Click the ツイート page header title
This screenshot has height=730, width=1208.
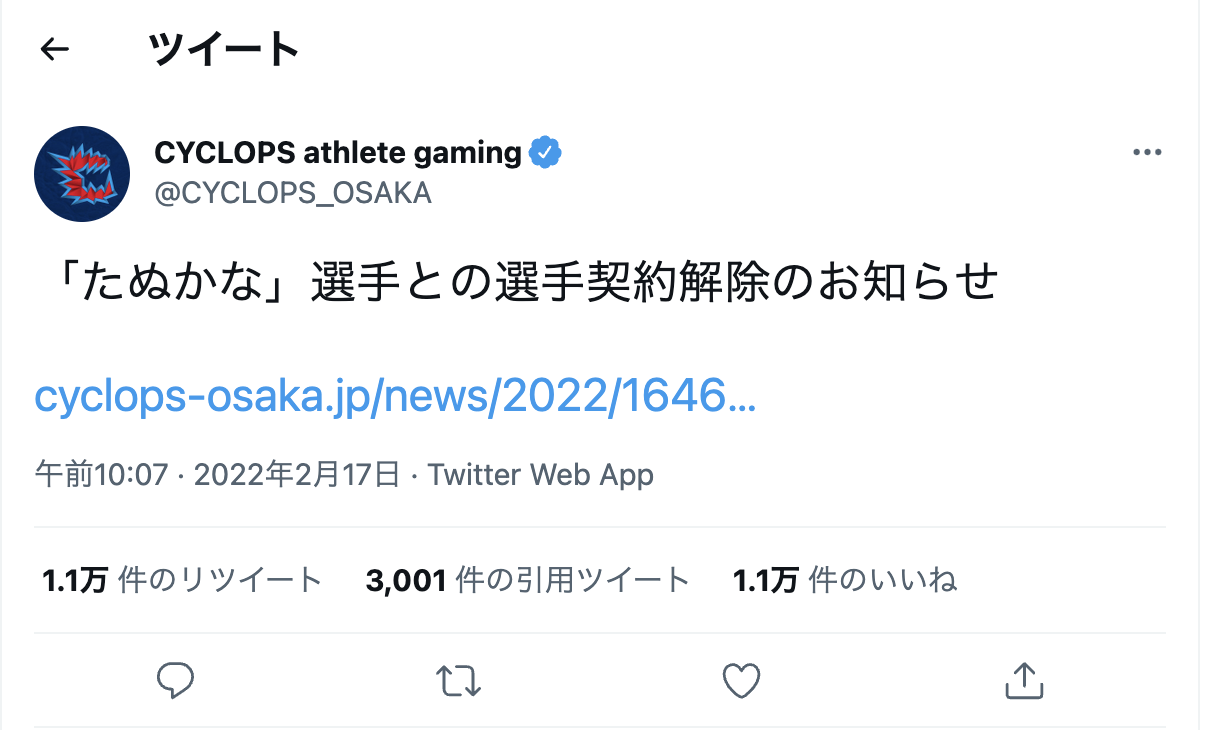pos(224,49)
